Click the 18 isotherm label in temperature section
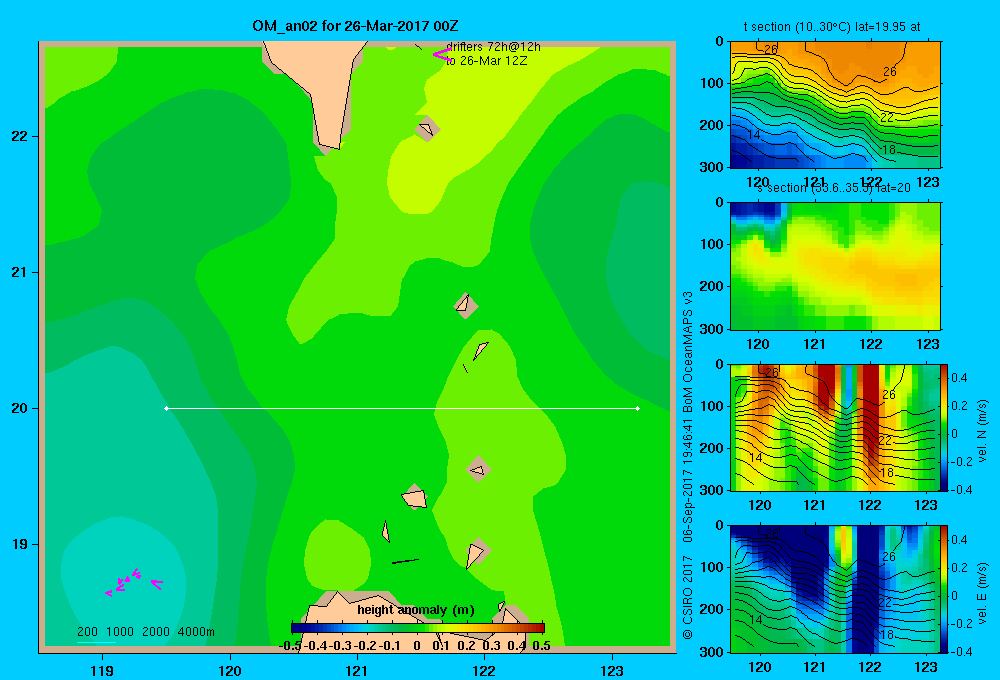 888,150
